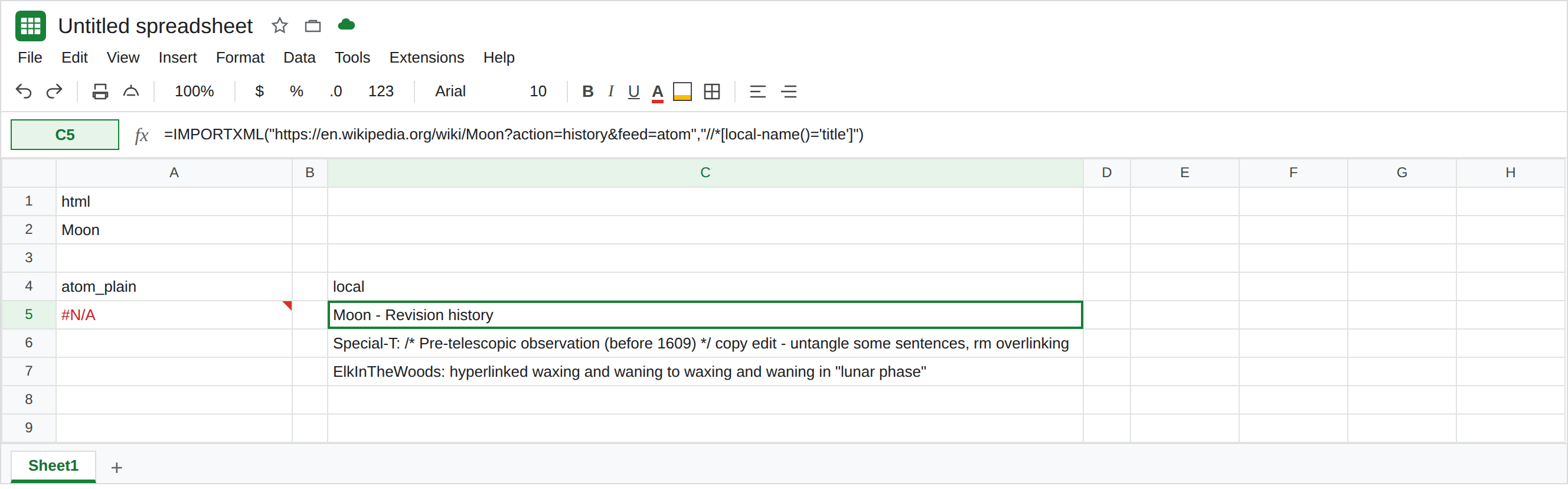Open the Tools menu

(x=352, y=57)
